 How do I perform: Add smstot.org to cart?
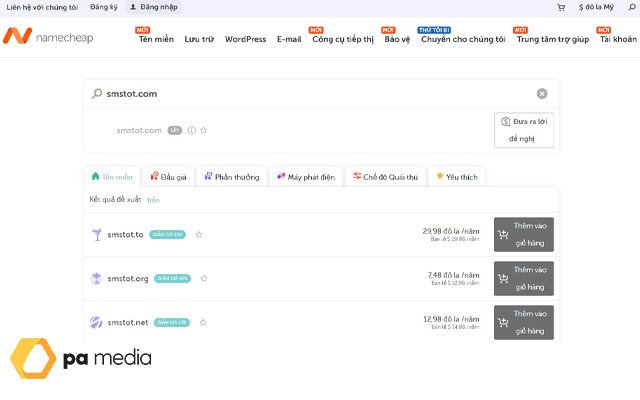[524, 278]
